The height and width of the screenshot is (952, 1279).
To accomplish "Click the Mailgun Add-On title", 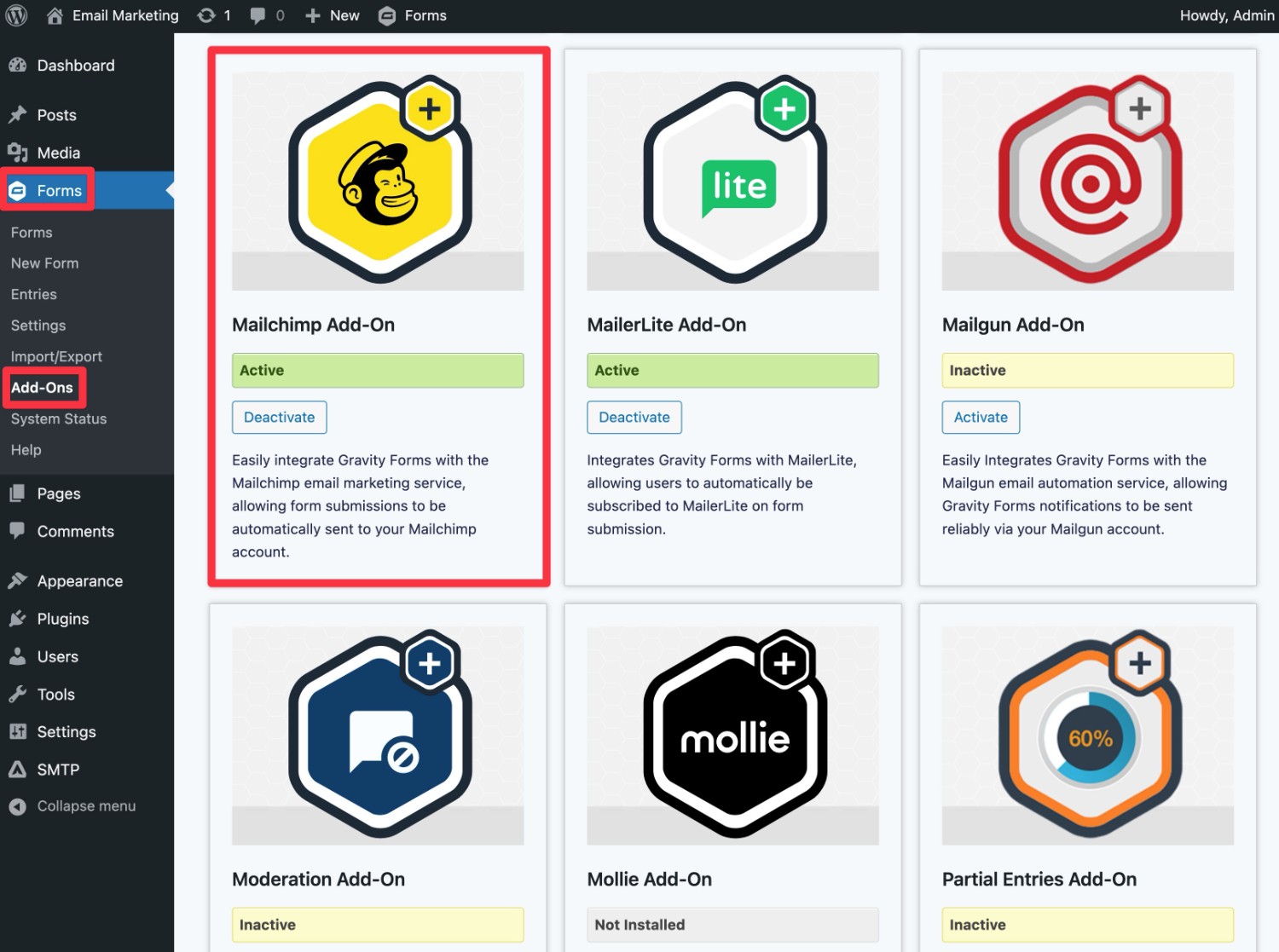I will click(x=1013, y=325).
